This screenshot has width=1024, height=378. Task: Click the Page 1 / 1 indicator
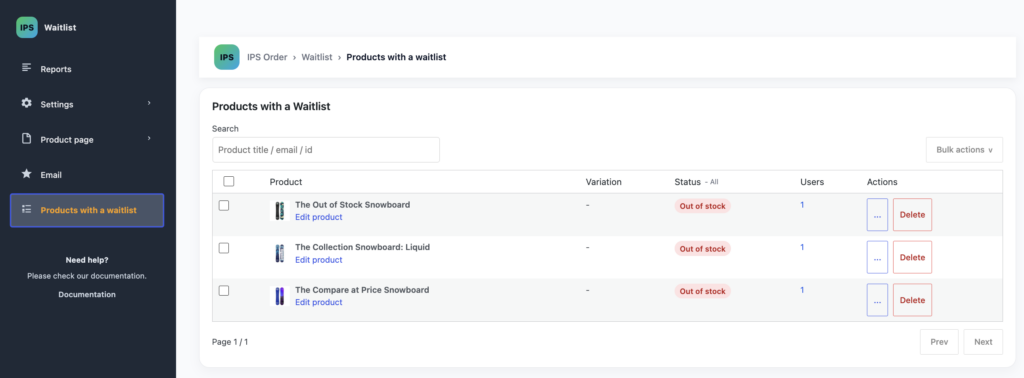230,342
